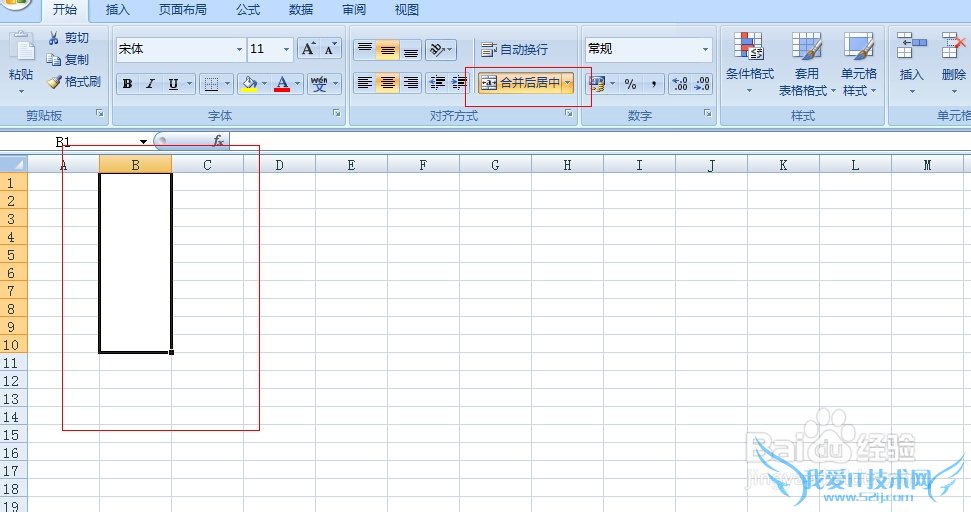971x512 pixels.
Task: Select the Format Painter (格式刷) brush
Action: 54,82
